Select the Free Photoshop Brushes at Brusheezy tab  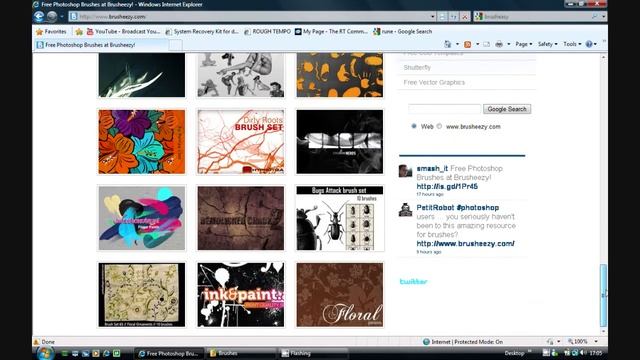click(100, 45)
